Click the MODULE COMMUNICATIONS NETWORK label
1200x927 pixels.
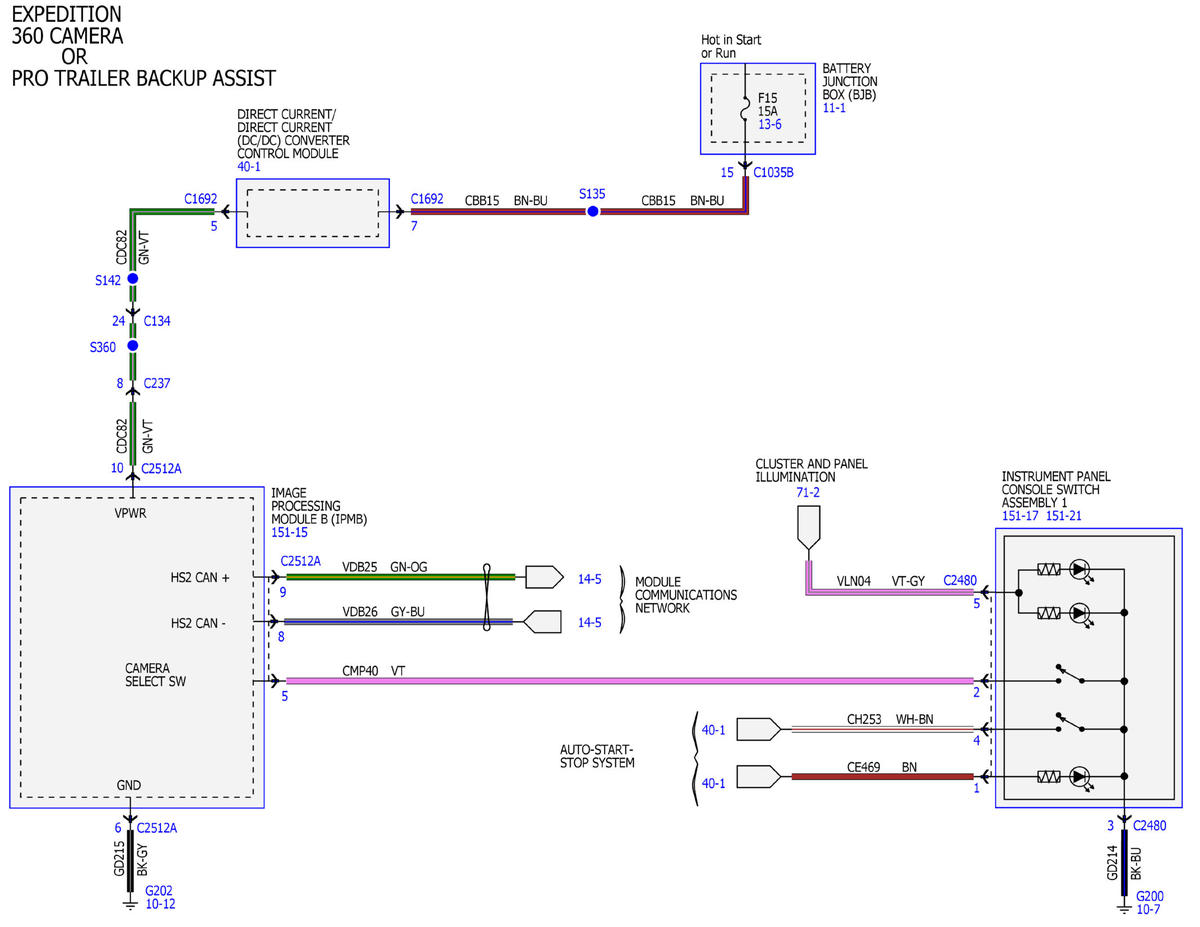[686, 594]
